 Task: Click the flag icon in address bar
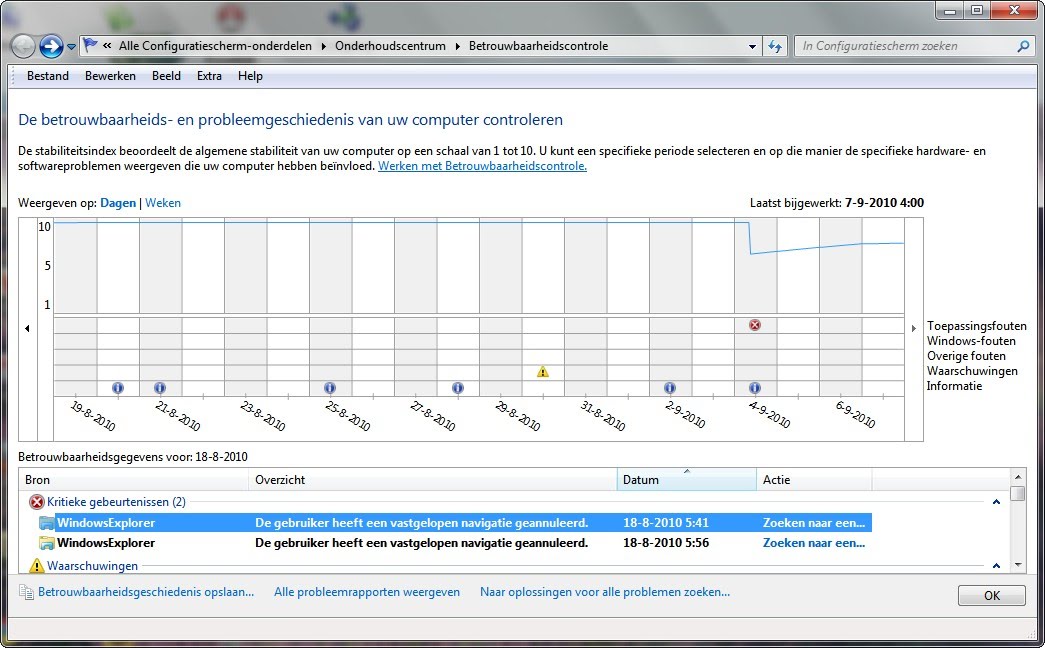89,45
